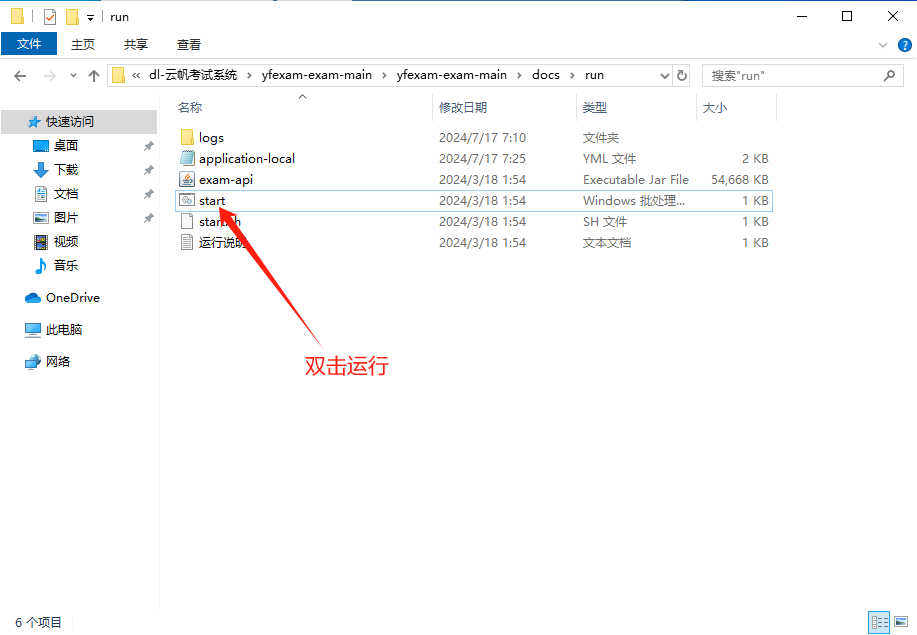This screenshot has width=917, height=635.
Task: Switch to the 共享 ribbon tab
Action: tap(136, 44)
